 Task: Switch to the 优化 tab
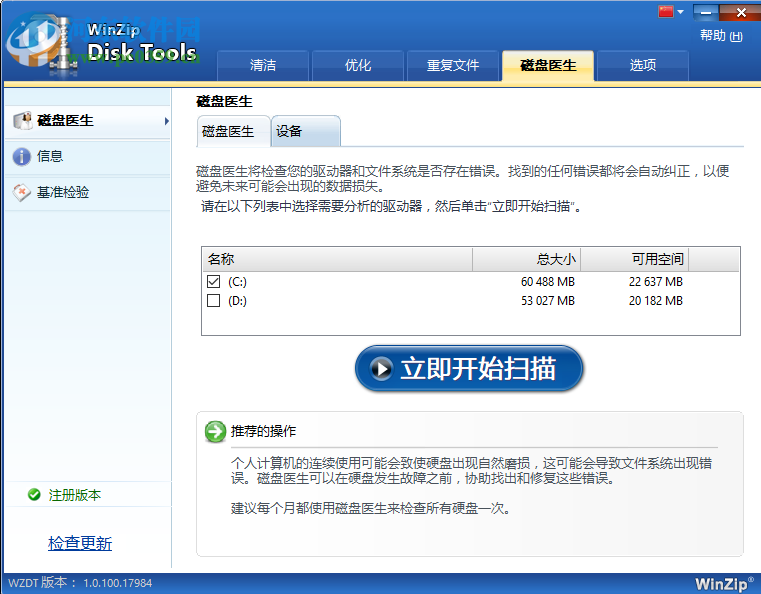tap(358, 65)
